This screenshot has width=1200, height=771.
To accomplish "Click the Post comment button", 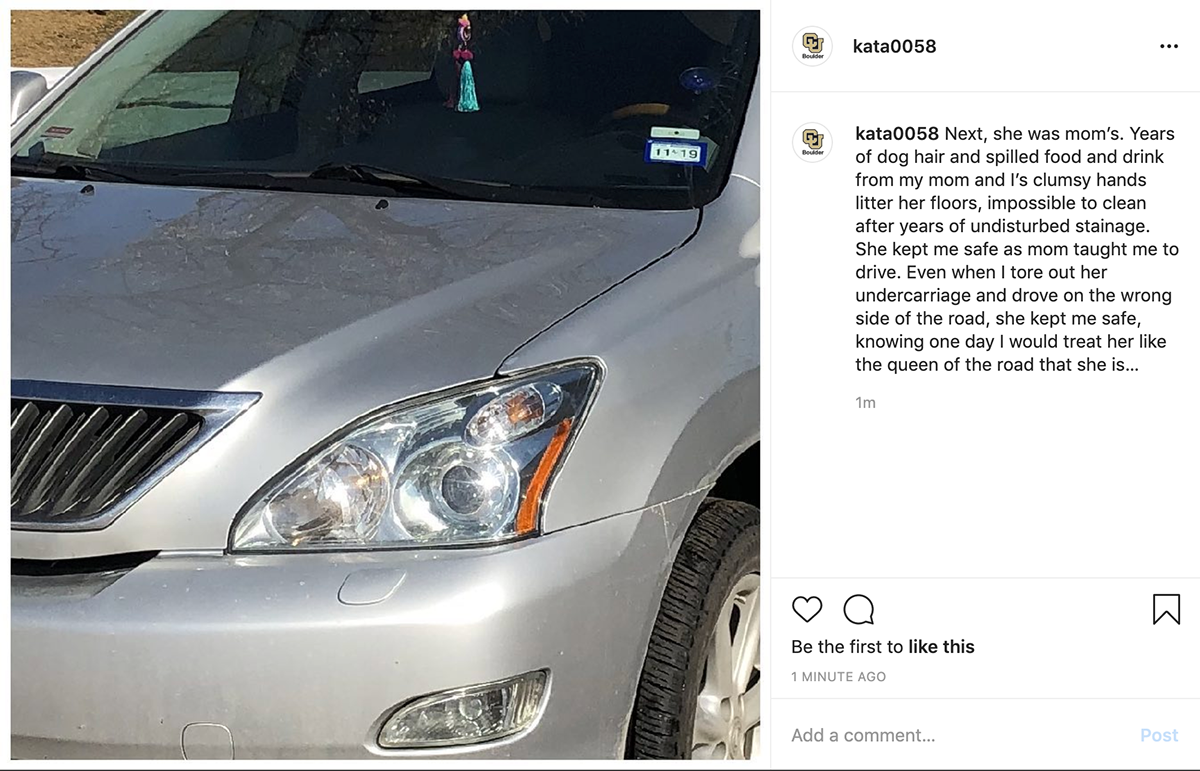I will coord(1159,735).
